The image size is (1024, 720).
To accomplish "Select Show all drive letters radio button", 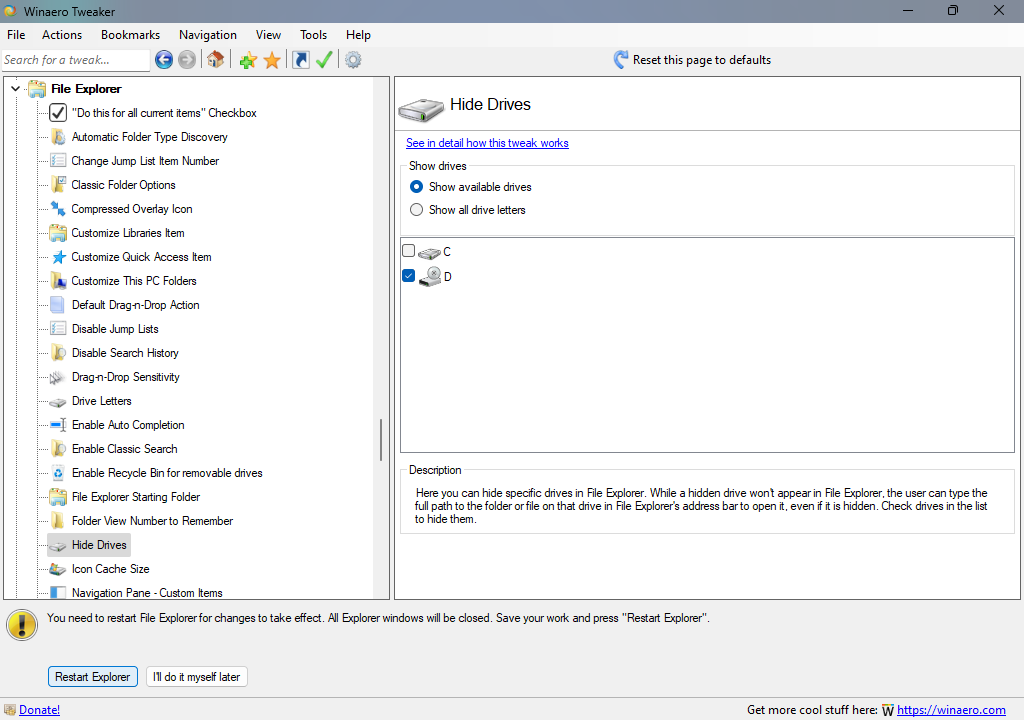I will [416, 210].
